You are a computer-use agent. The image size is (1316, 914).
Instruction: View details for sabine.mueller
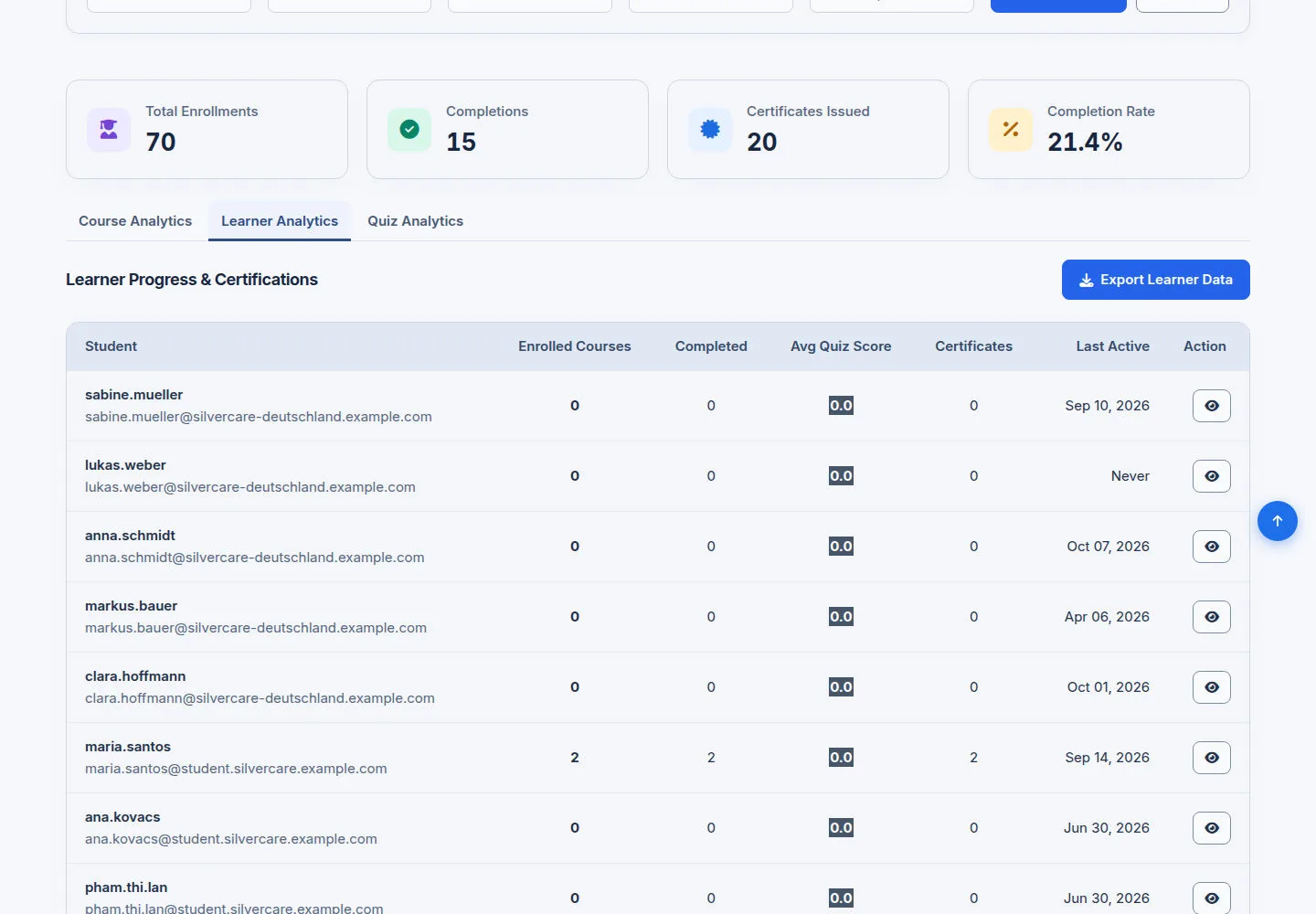coord(1212,406)
